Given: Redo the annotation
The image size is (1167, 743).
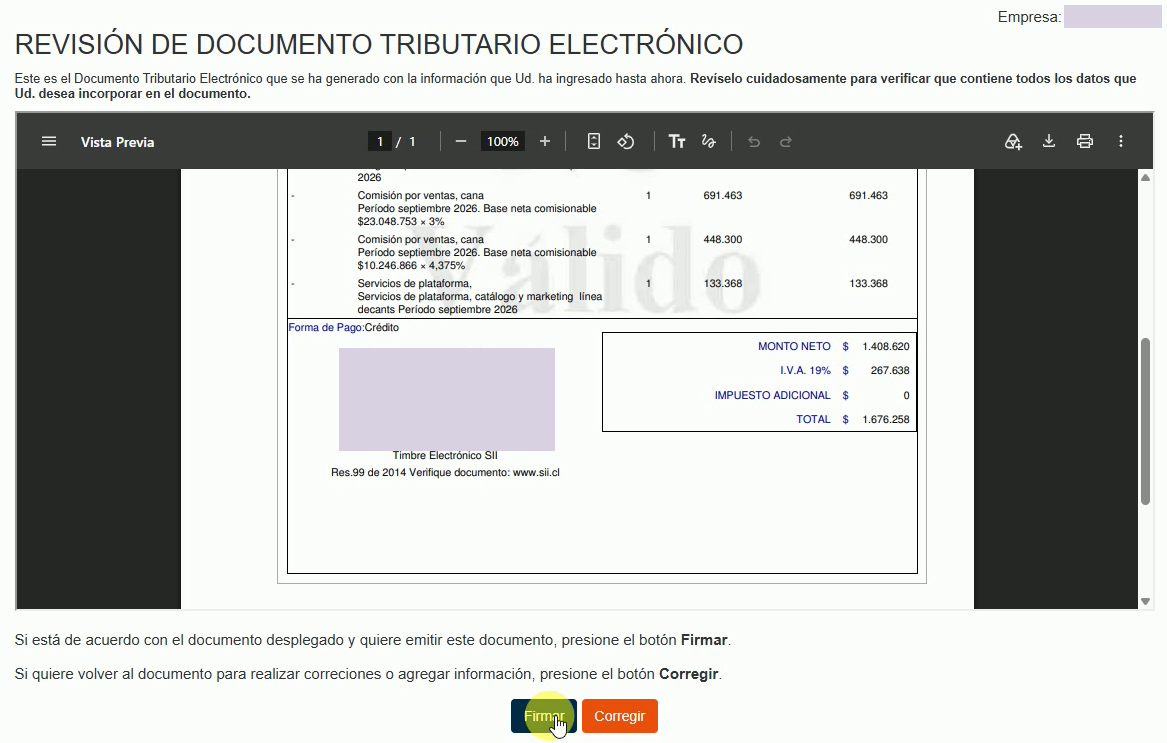Looking at the screenshot, I should point(786,141).
